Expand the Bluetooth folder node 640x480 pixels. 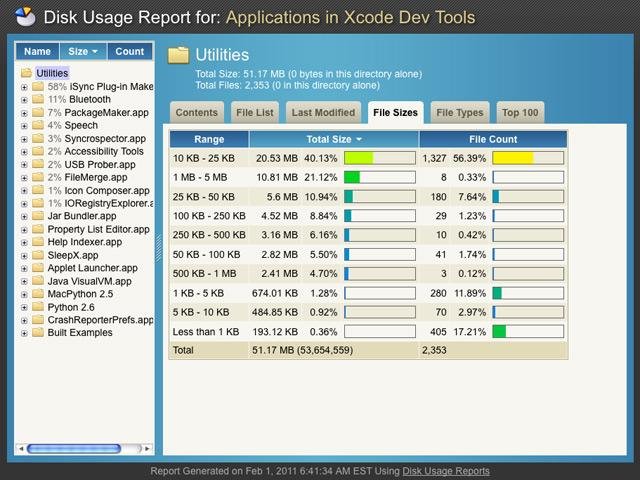[x=24, y=100]
